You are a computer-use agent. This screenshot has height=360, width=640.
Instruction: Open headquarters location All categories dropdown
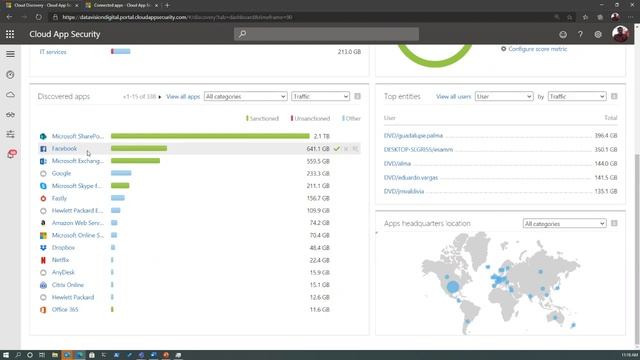(564, 224)
